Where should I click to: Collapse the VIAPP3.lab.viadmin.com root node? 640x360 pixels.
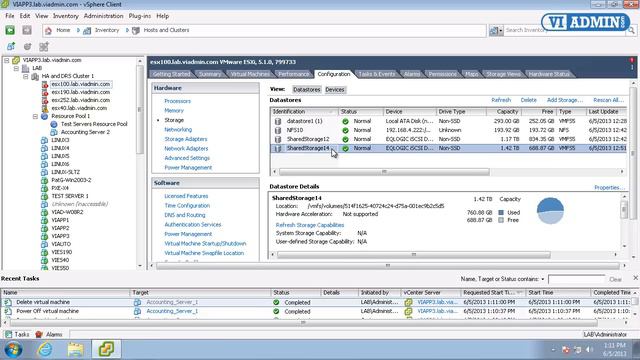7,60
